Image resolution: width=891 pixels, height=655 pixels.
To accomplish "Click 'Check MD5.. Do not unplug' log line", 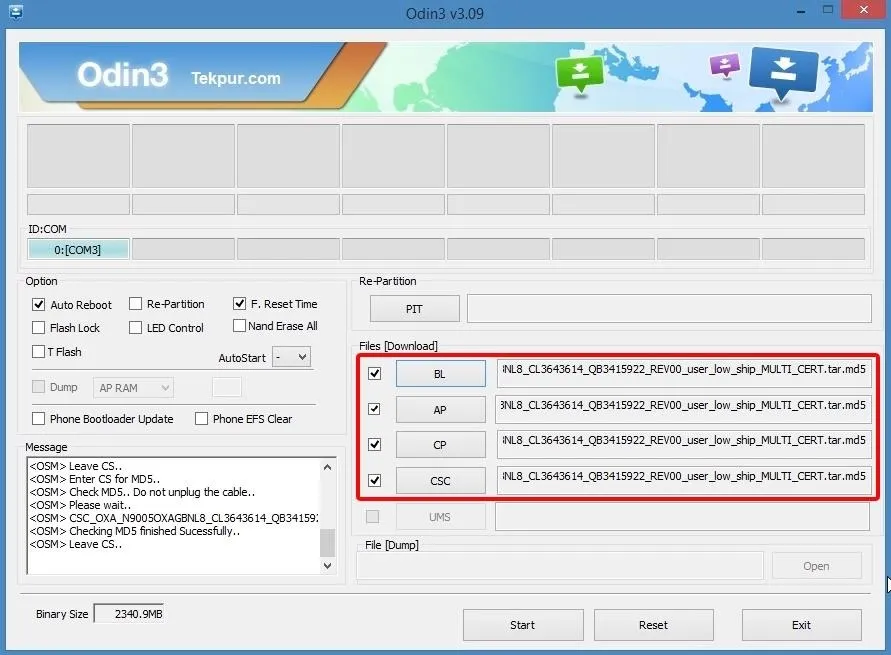I will (142, 492).
